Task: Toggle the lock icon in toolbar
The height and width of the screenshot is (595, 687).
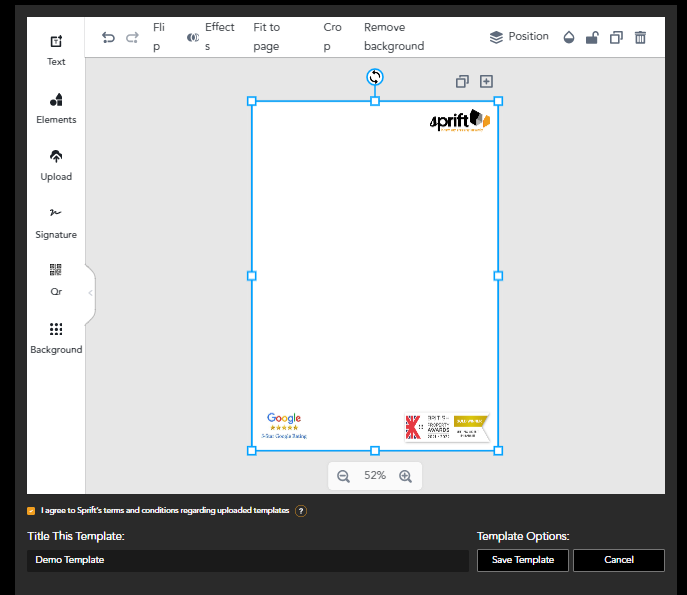Action: point(592,38)
